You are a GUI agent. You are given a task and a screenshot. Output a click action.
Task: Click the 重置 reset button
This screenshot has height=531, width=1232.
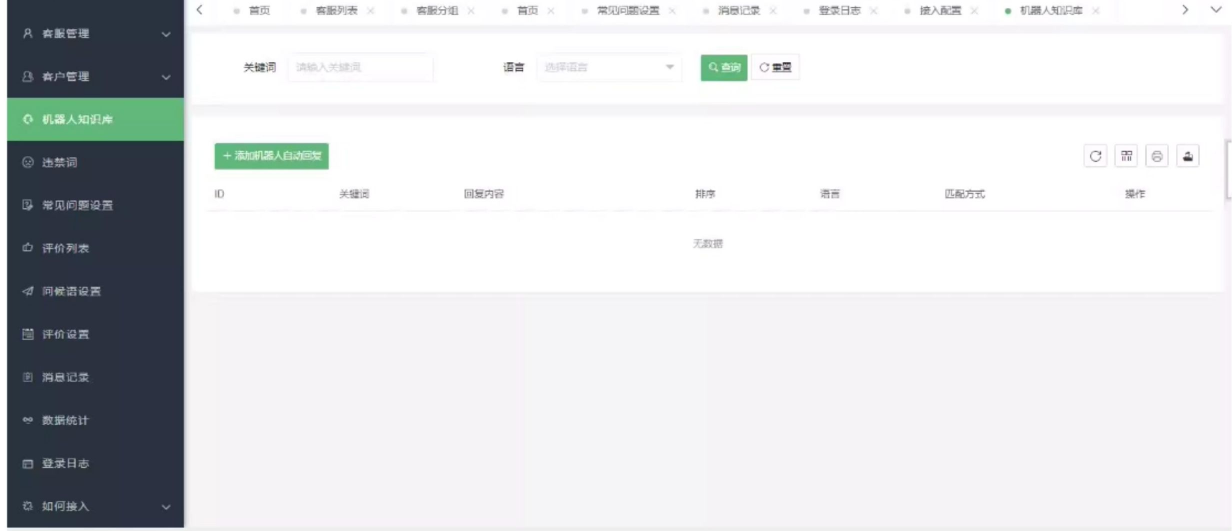(x=775, y=67)
